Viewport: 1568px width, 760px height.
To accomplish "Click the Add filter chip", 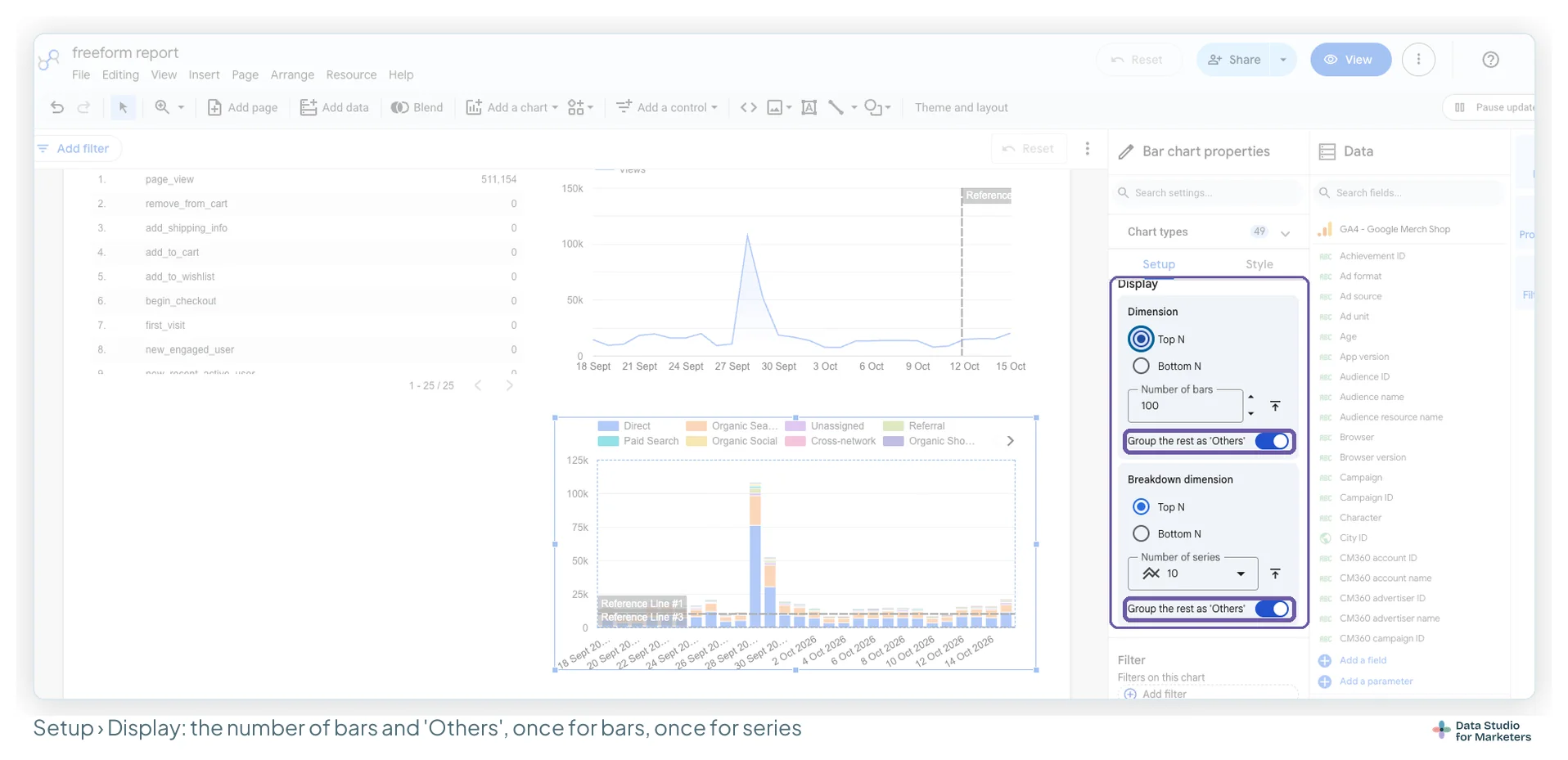I will (x=74, y=148).
